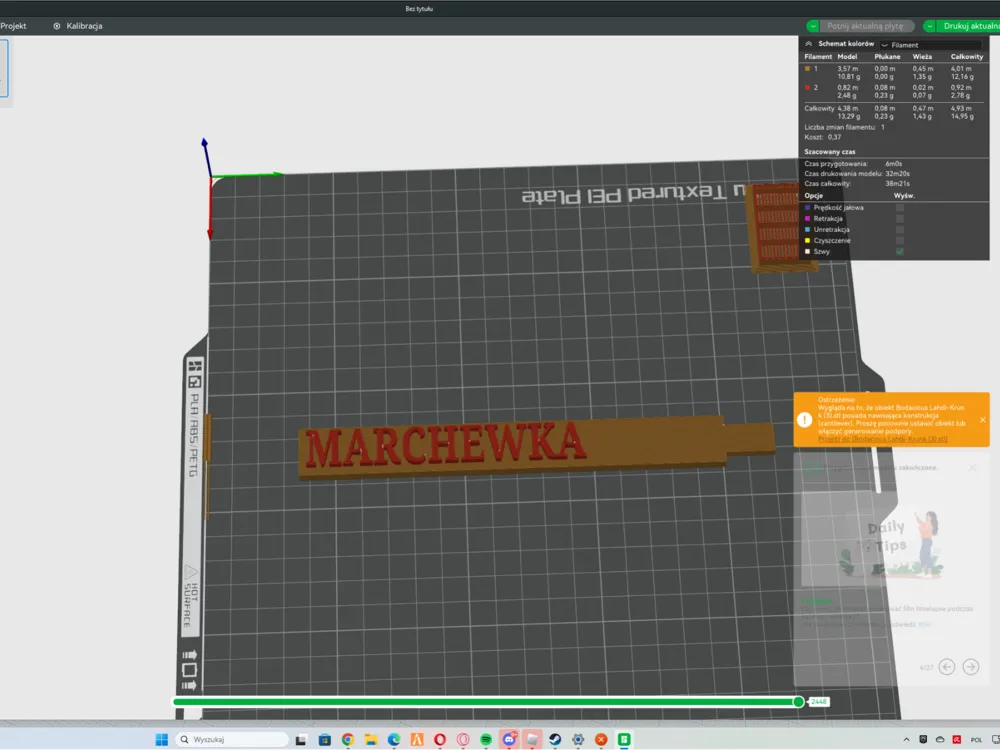The image size is (1000, 750).
Task: Show the next Daily Tip arrow
Action: (971, 666)
